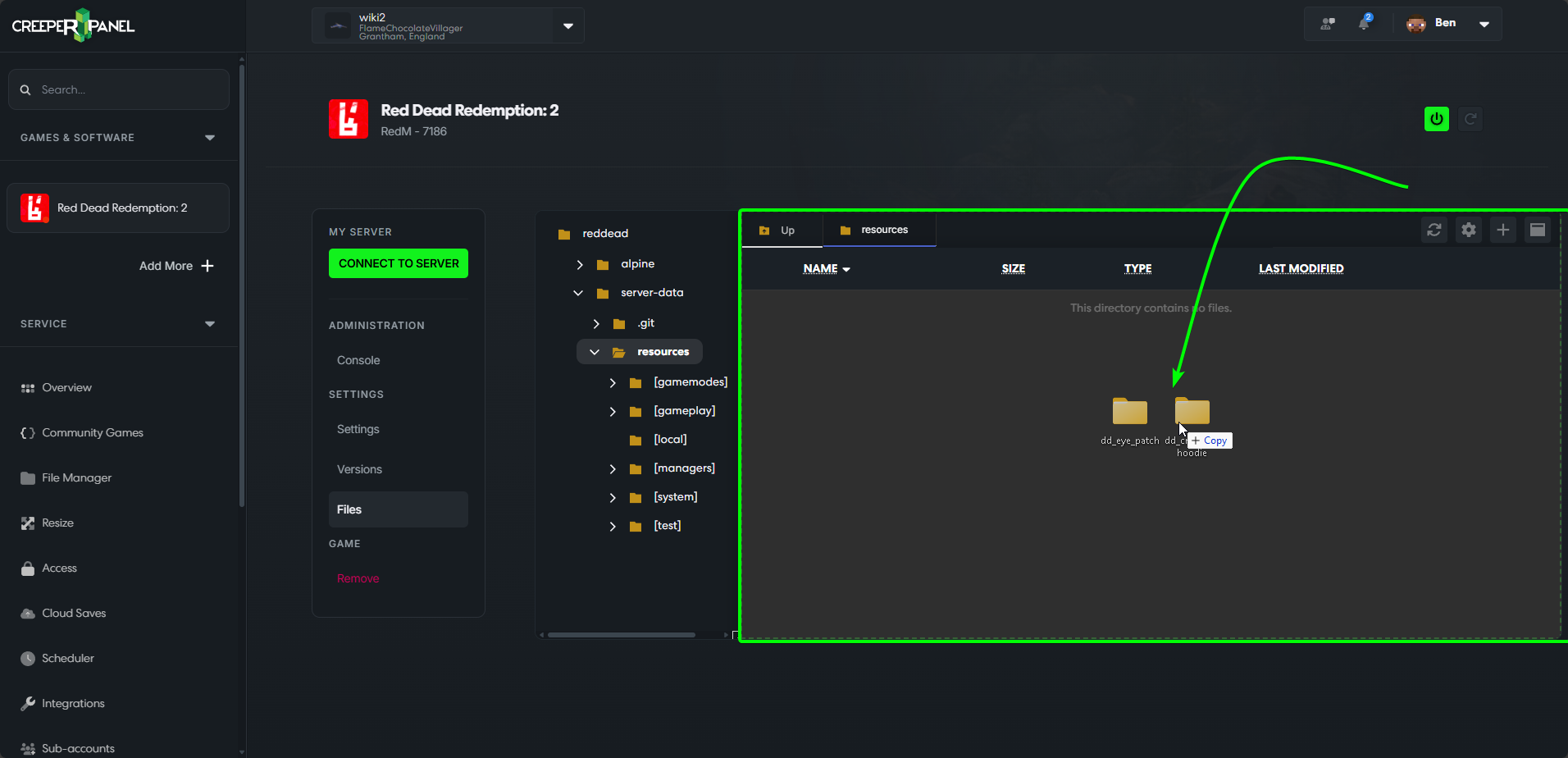The image size is (1568, 758).
Task: Select Versions in the settings menu
Action: (358, 468)
